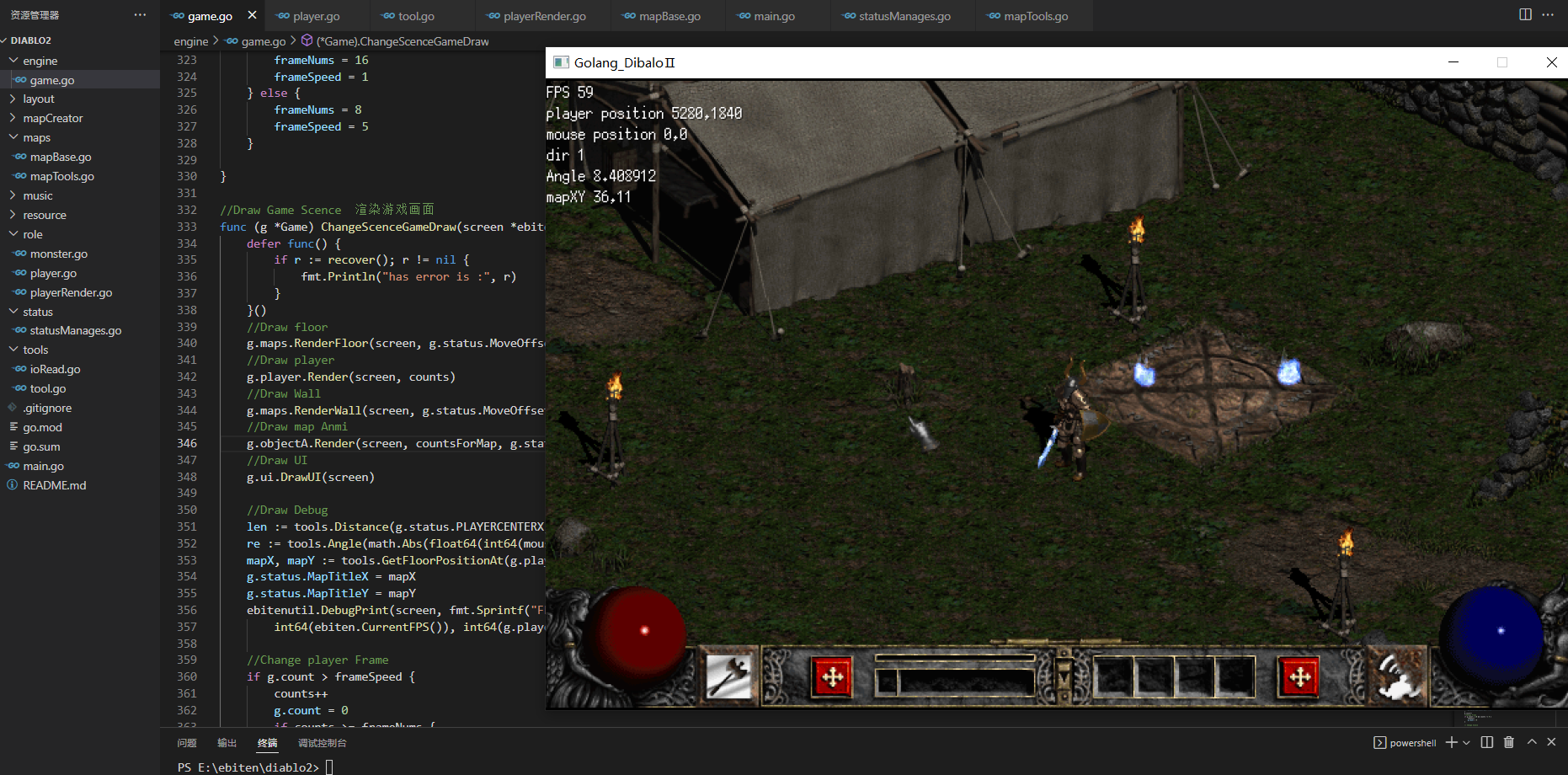The image size is (1568, 775).
Task: Launch a new terminal with plus icon
Action: [1451, 742]
